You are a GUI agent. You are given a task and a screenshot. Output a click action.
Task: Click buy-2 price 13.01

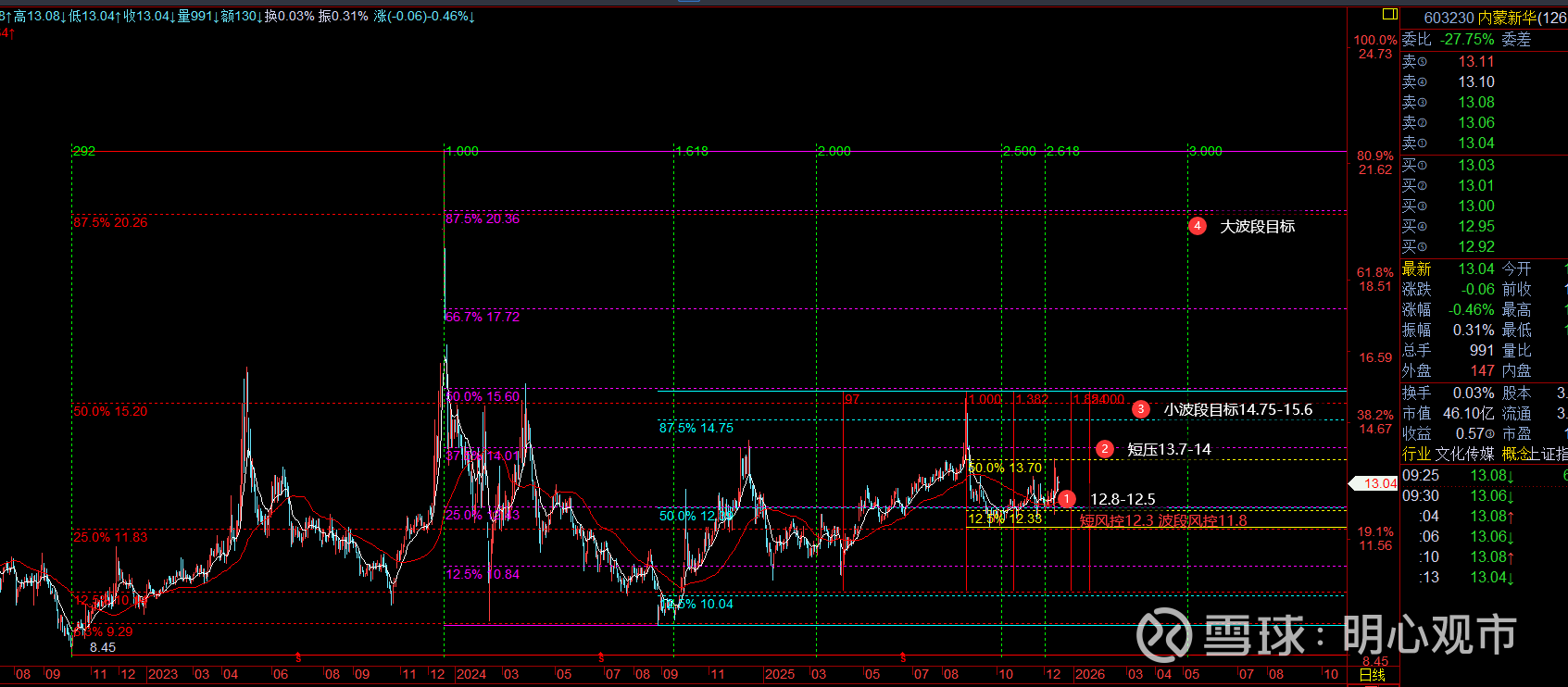pos(1476,185)
